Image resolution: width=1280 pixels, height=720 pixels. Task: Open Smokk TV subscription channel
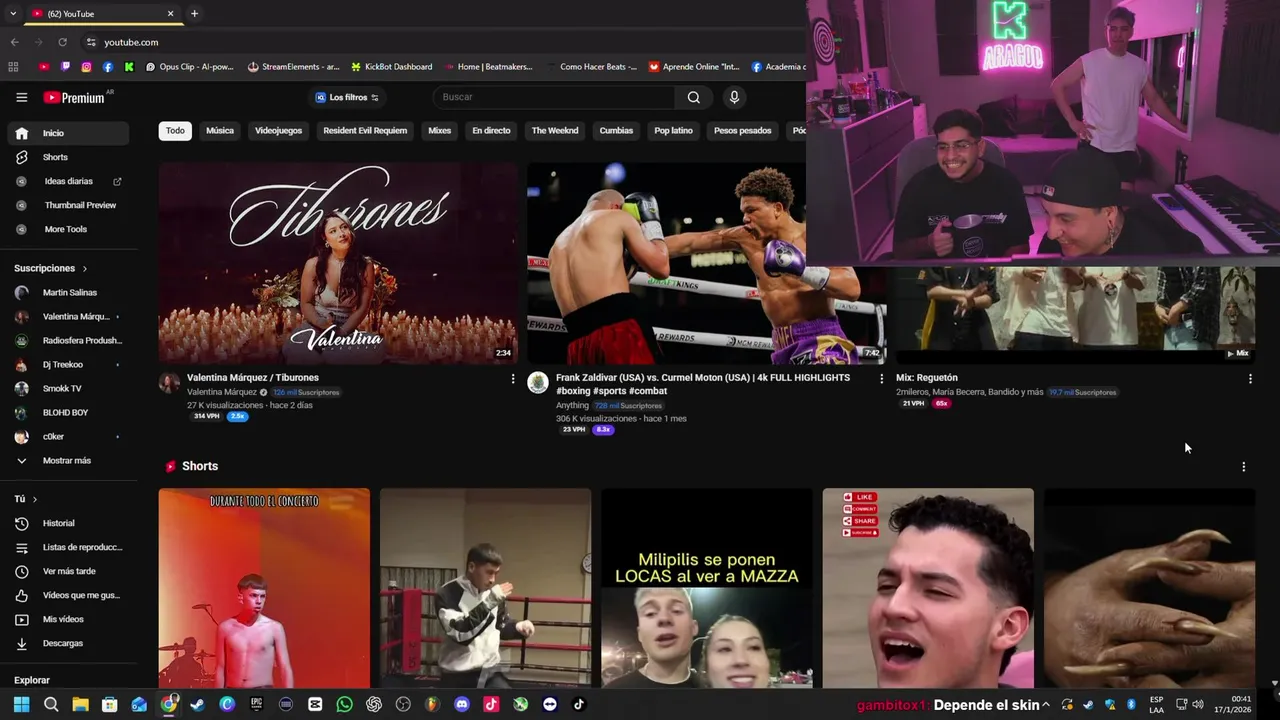coord(69,389)
